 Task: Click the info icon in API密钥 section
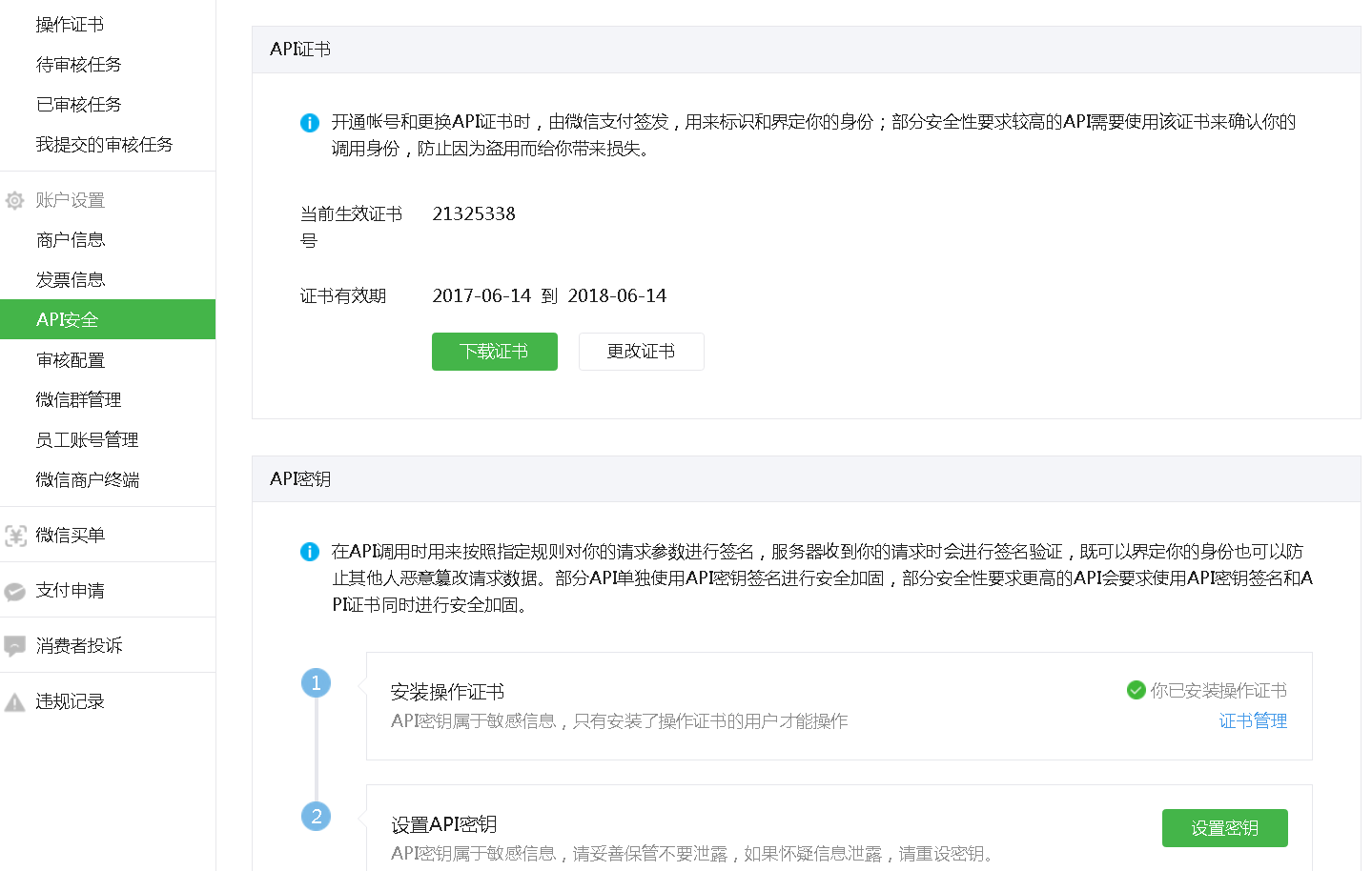tap(310, 552)
